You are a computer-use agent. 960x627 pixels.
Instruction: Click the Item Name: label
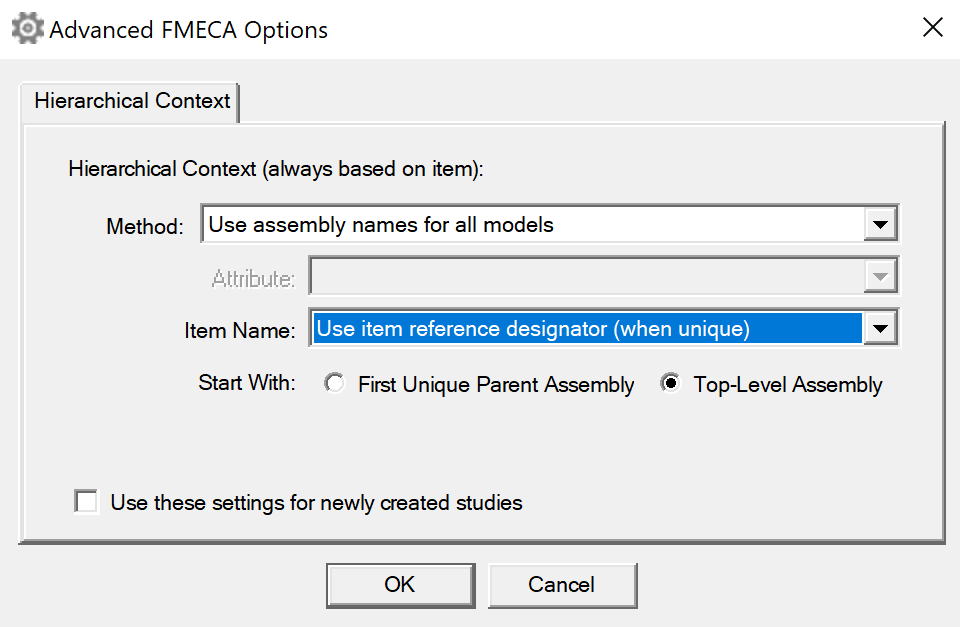click(x=239, y=331)
